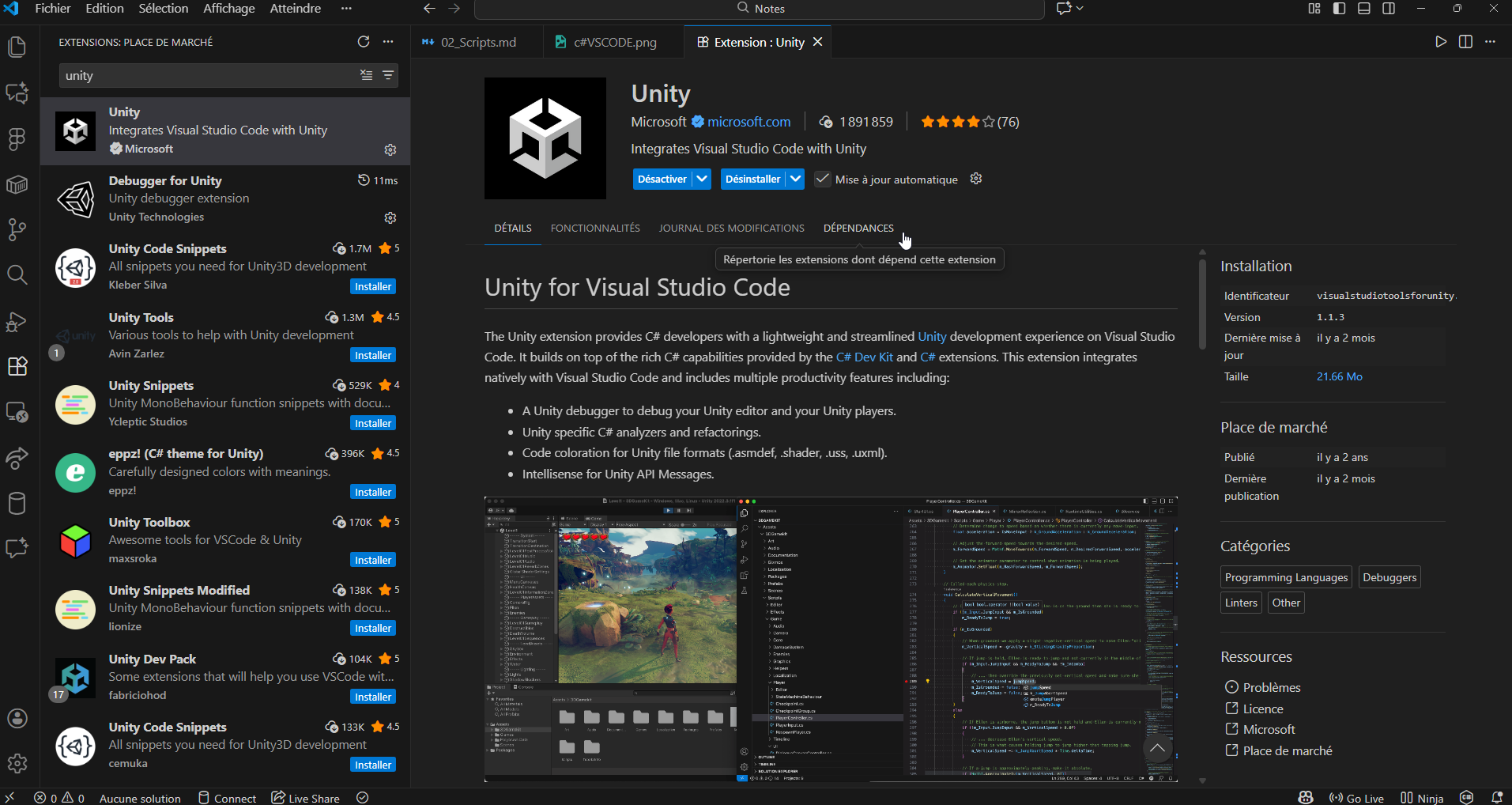Open the C# Dev Kit link
Screen dimensions: 1512x805
pos(865,357)
